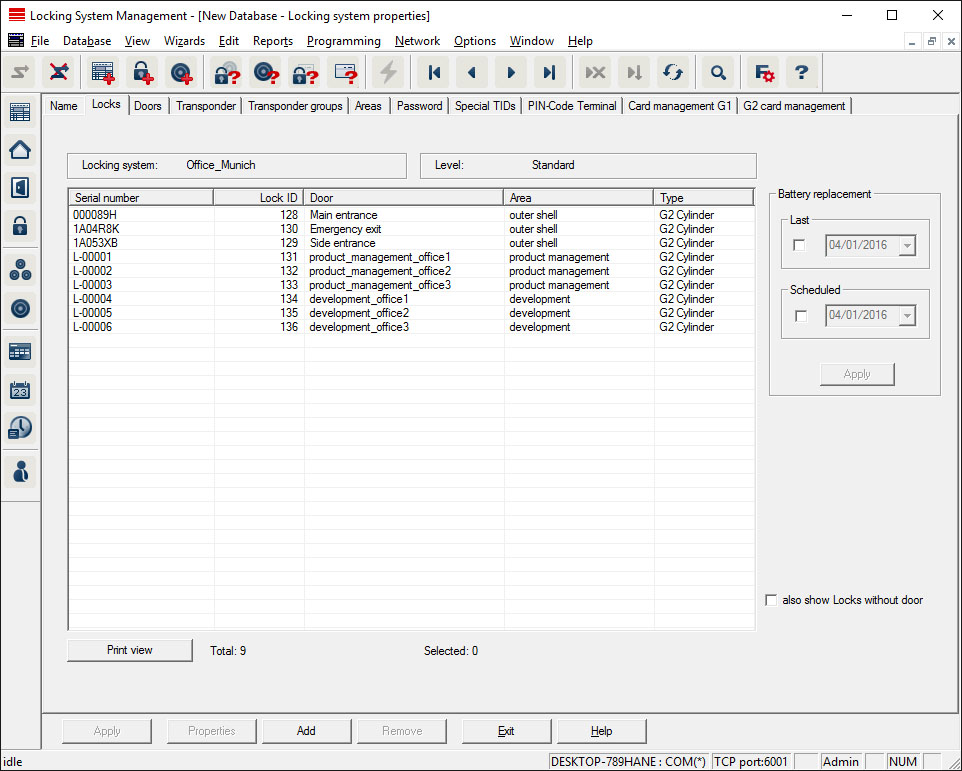
Task: Open the Programming menu
Action: tap(343, 41)
